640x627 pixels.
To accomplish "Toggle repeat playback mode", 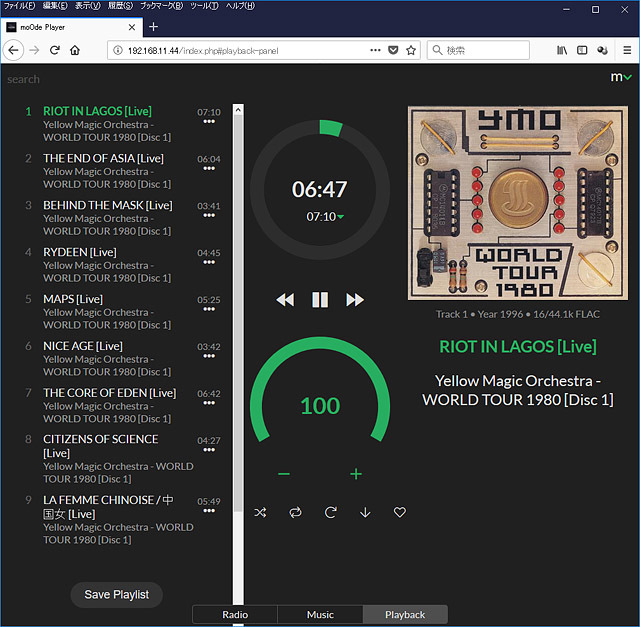I will point(295,512).
